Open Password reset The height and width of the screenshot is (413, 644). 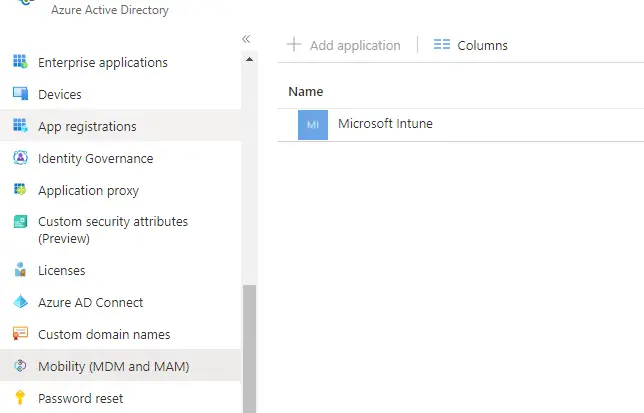[x=120, y=398]
